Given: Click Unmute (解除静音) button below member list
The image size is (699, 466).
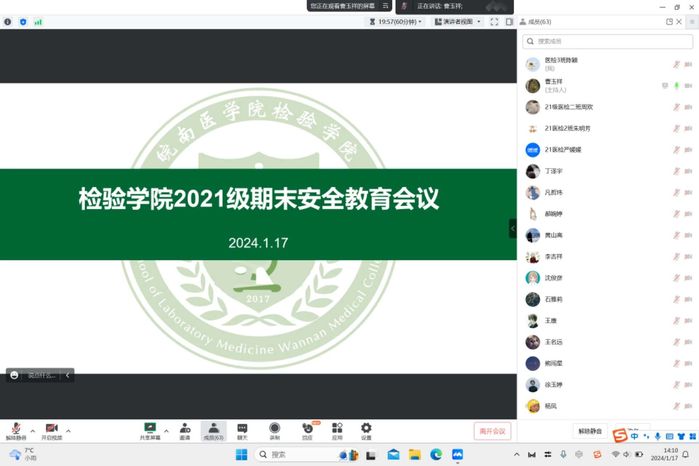Looking at the screenshot, I should click(591, 431).
